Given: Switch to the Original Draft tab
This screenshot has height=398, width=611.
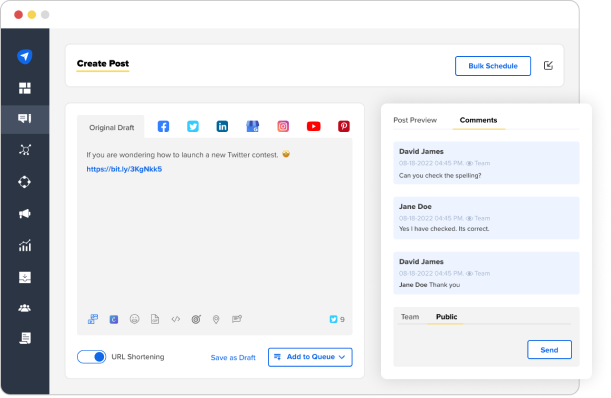Looking at the screenshot, I should [x=111, y=127].
